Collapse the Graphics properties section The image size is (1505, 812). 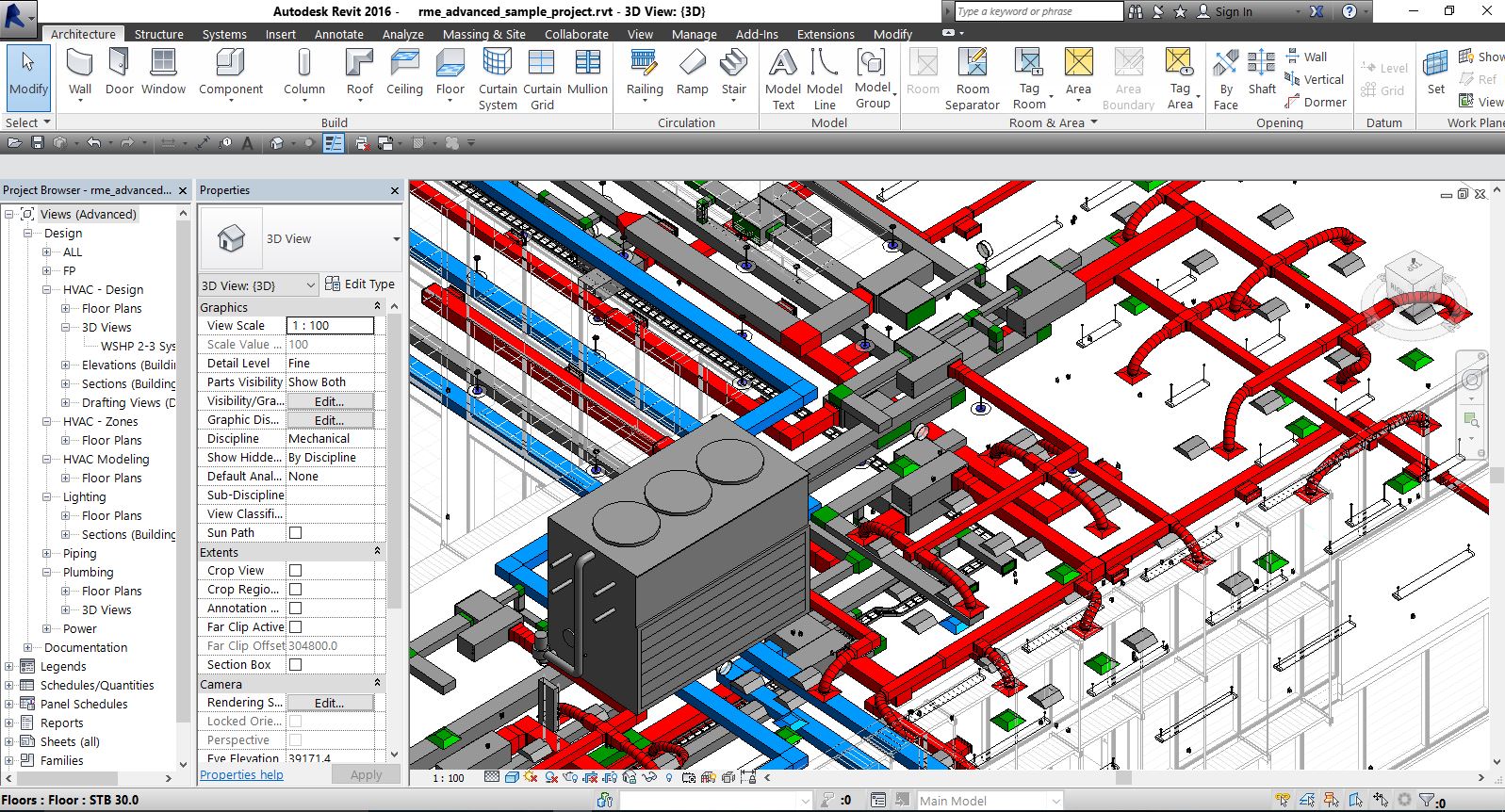[377, 307]
